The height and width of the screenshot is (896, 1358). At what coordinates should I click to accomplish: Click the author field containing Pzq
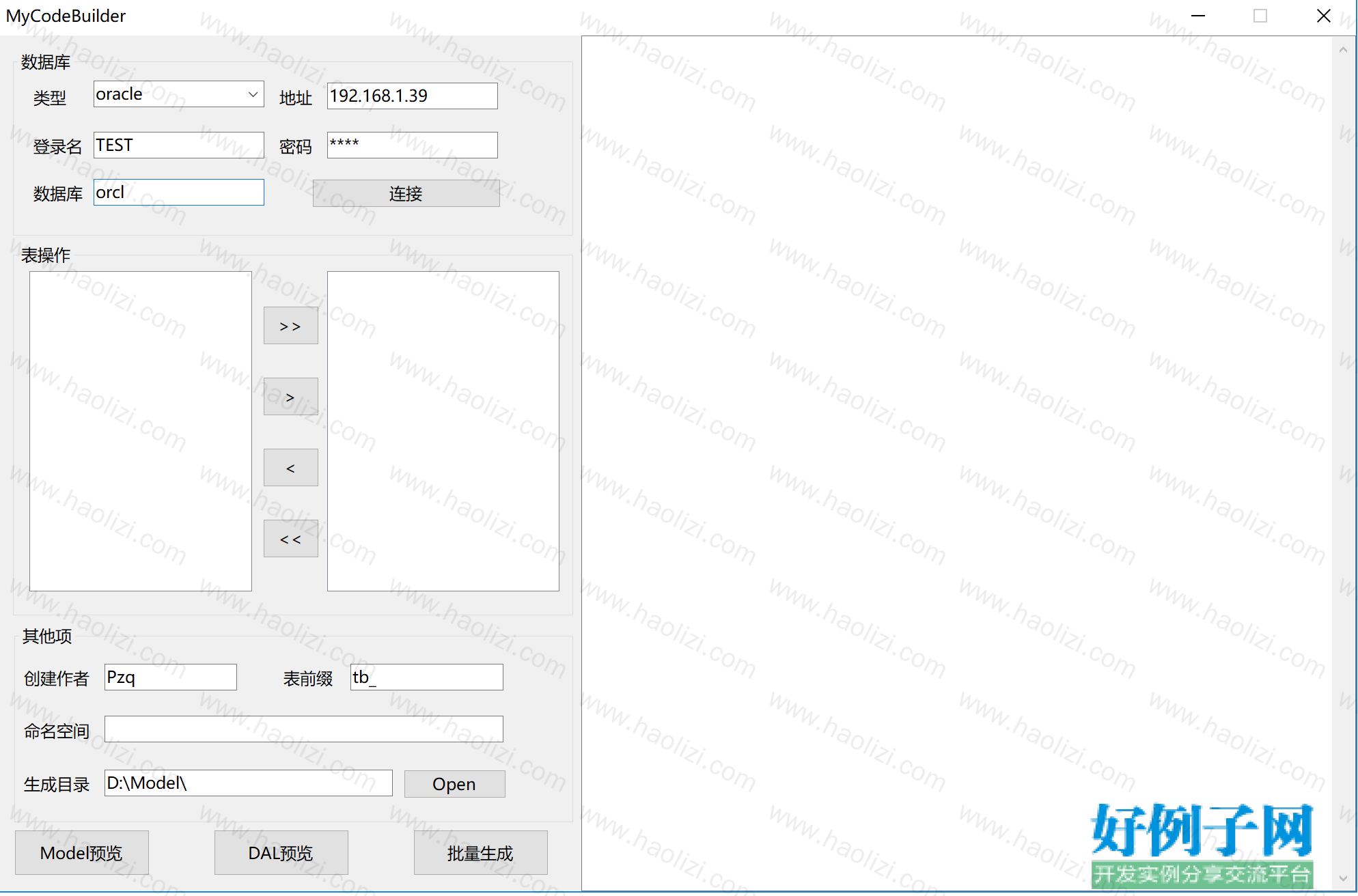point(170,677)
